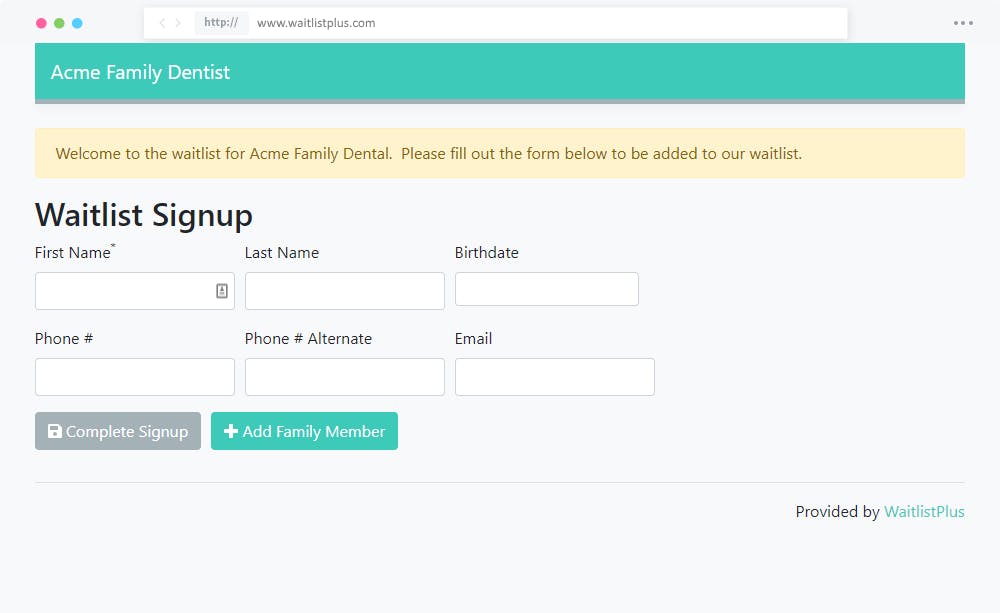Click the Email input field

coord(554,376)
